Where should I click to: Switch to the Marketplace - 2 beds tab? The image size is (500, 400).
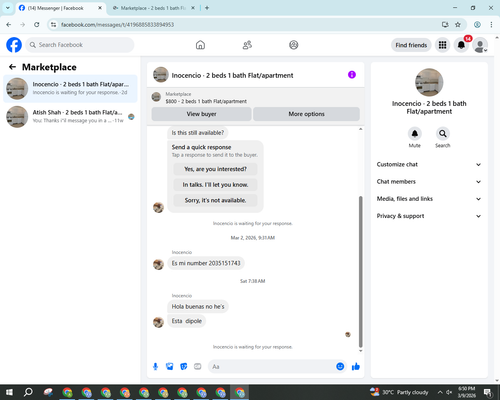[154, 8]
